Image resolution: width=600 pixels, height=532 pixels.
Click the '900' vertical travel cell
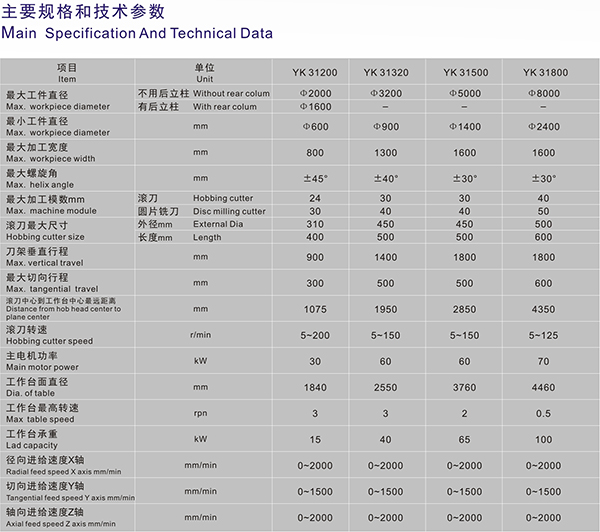click(x=315, y=257)
